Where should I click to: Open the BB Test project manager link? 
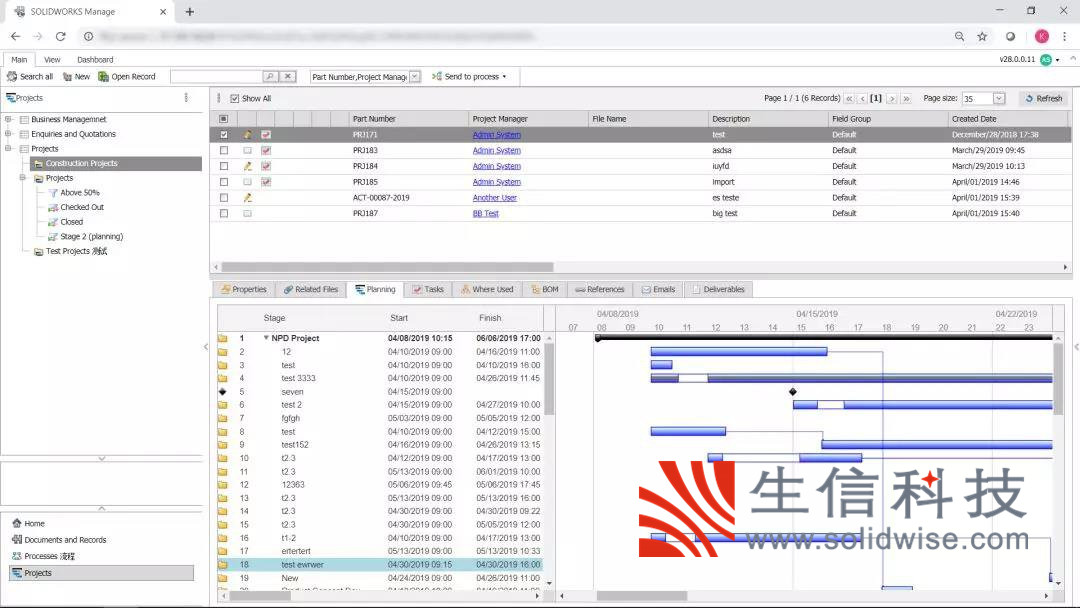pyautogui.click(x=486, y=213)
